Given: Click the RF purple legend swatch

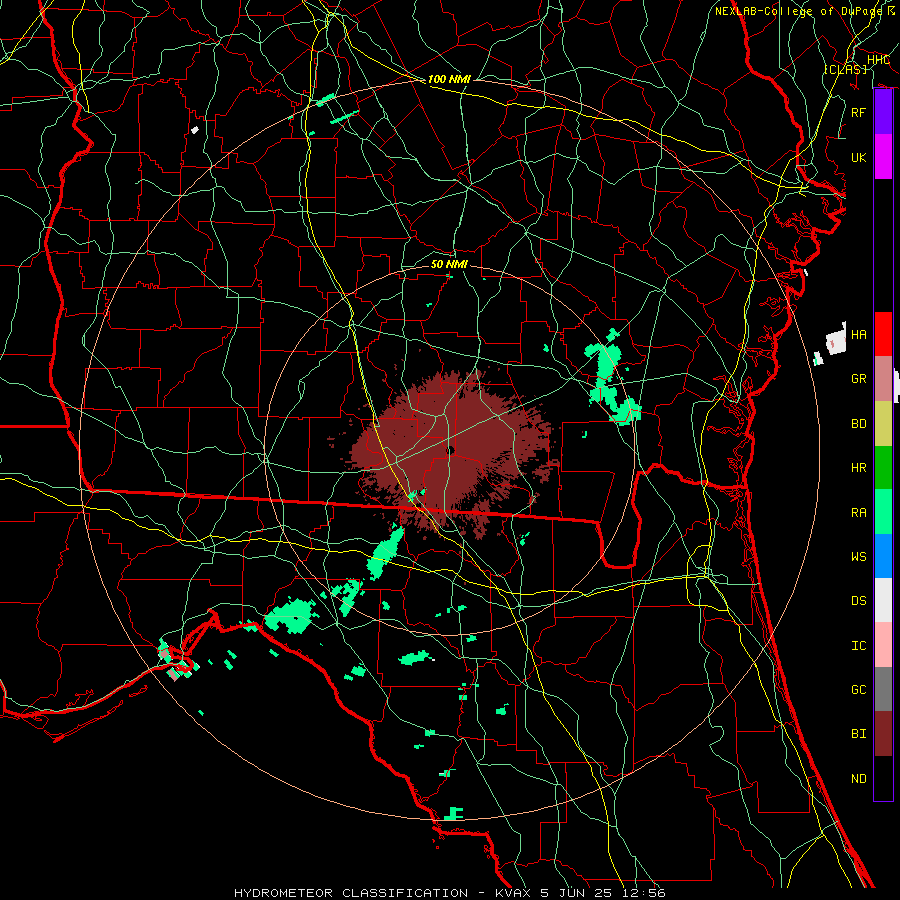Looking at the screenshot, I should (883, 112).
